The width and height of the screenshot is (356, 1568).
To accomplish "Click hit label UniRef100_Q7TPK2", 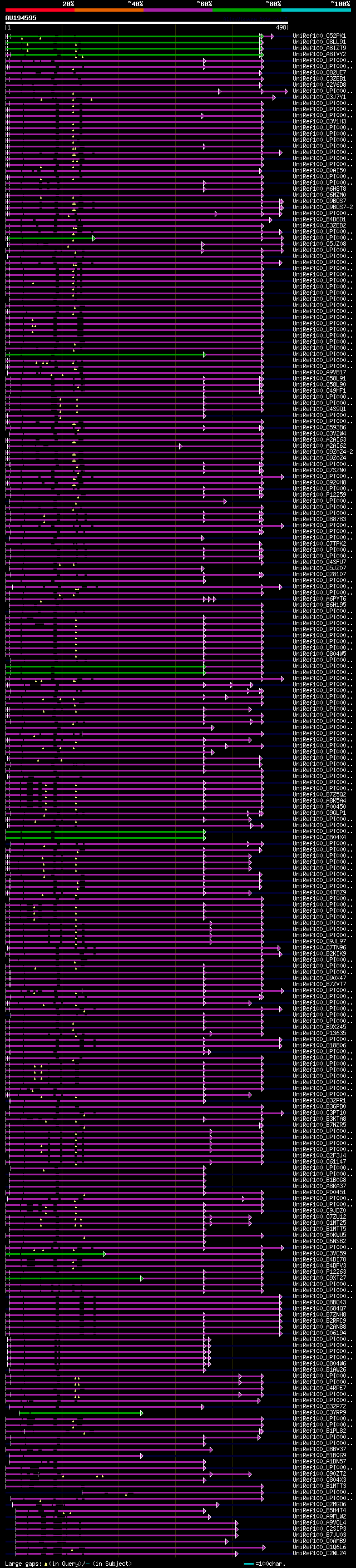I will (x=319, y=543).
